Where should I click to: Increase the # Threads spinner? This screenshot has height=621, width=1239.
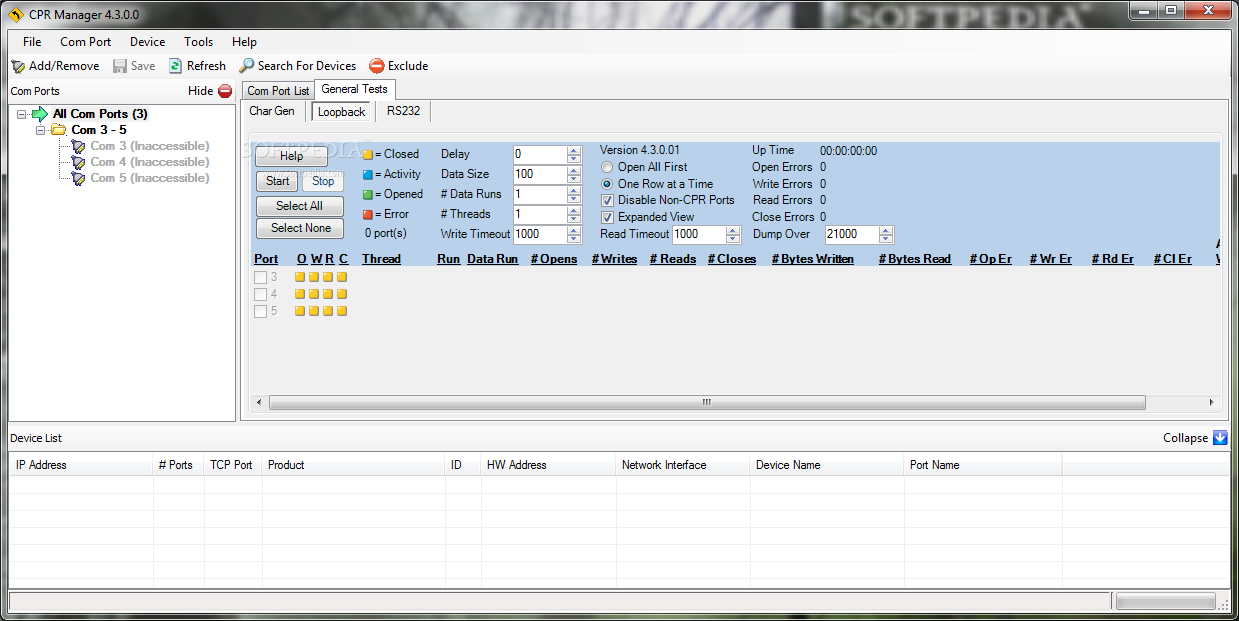574,210
